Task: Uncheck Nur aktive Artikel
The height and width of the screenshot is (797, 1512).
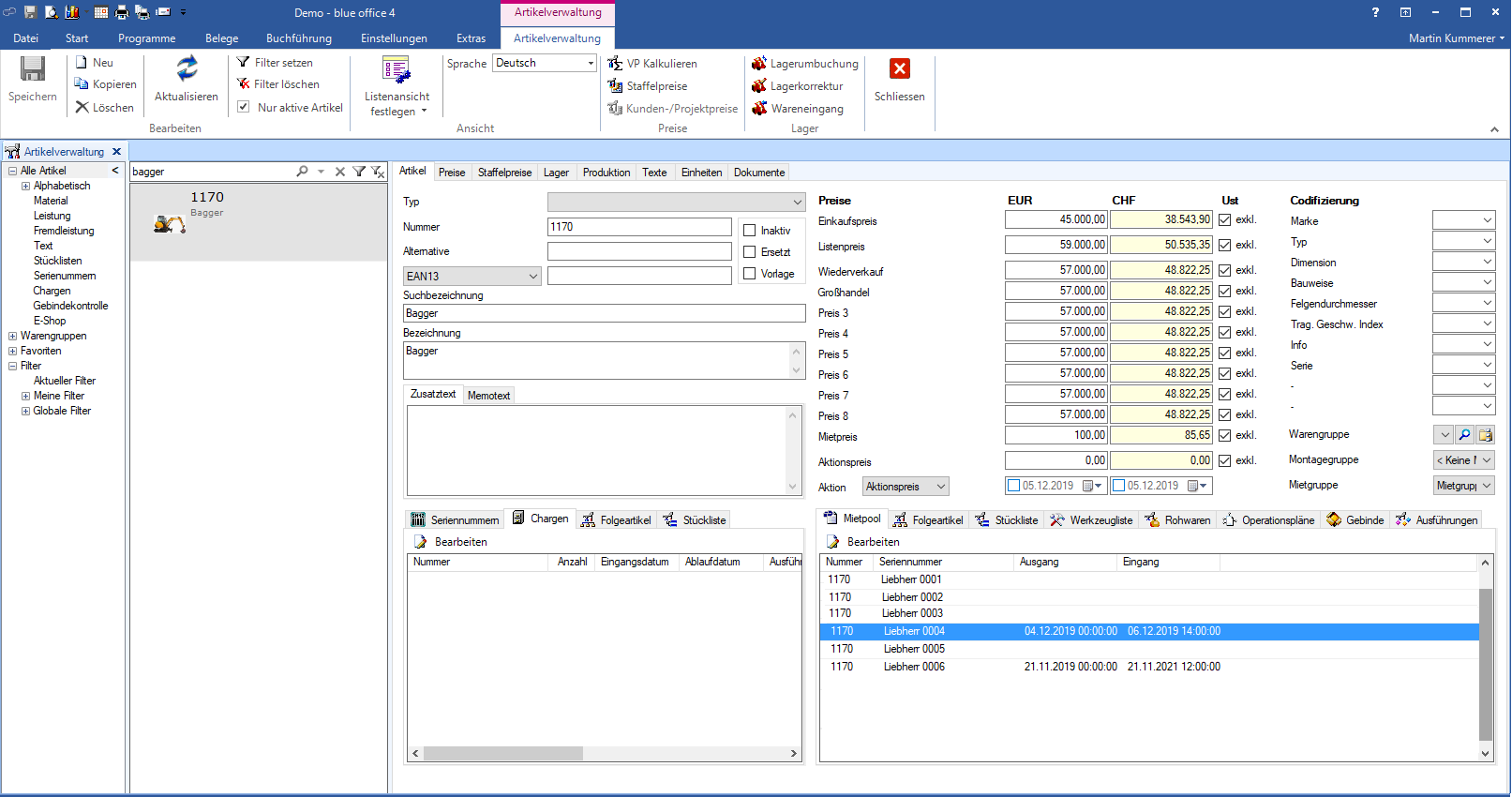Action: 244,108
